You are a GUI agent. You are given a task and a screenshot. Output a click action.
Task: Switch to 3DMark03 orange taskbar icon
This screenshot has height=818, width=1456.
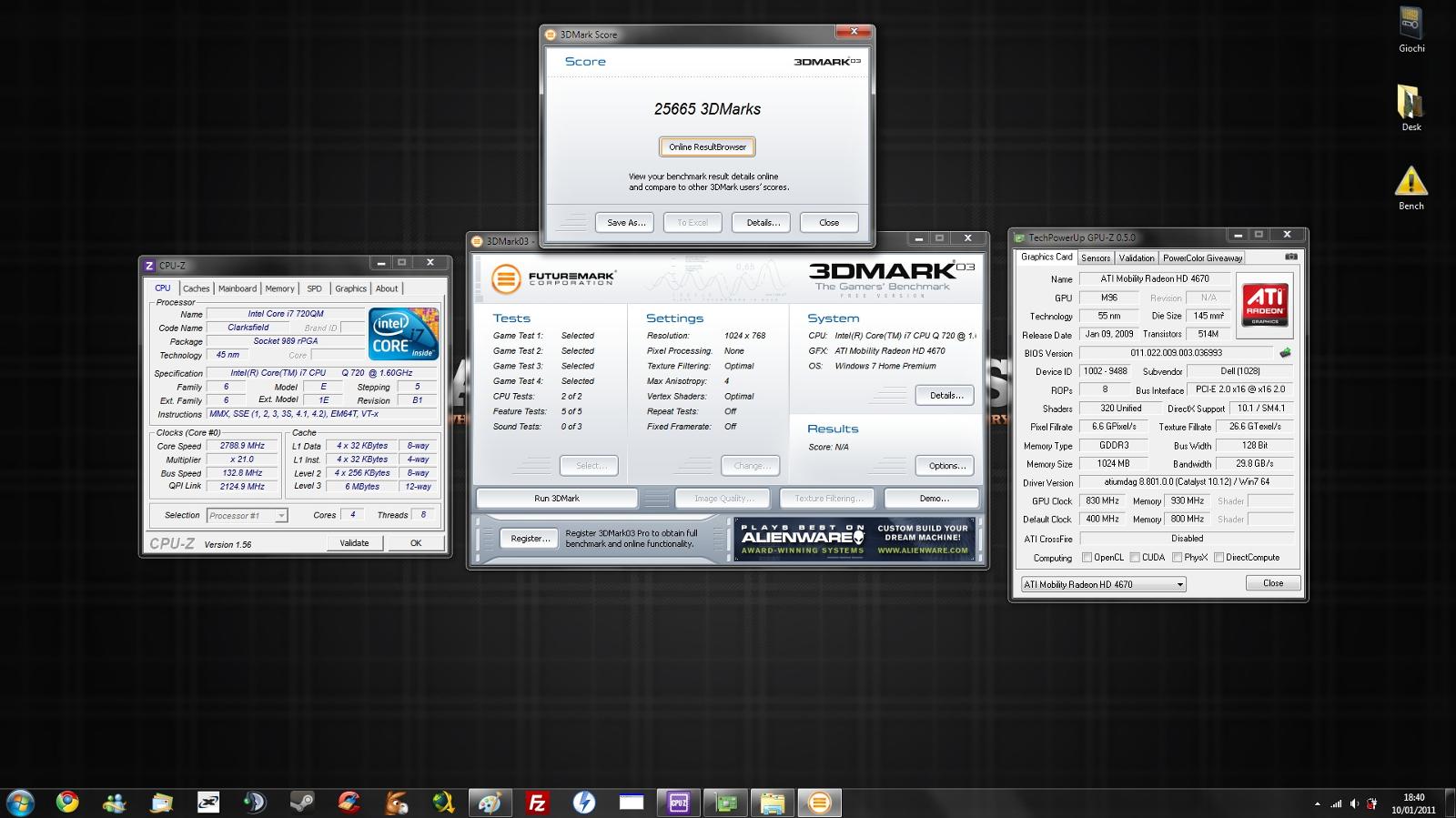[x=819, y=803]
